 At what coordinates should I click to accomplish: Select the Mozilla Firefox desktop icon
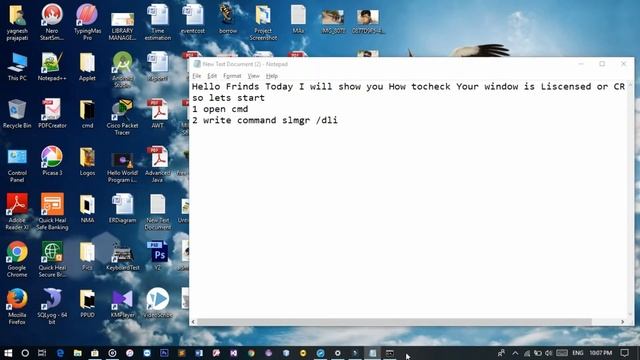(x=17, y=307)
